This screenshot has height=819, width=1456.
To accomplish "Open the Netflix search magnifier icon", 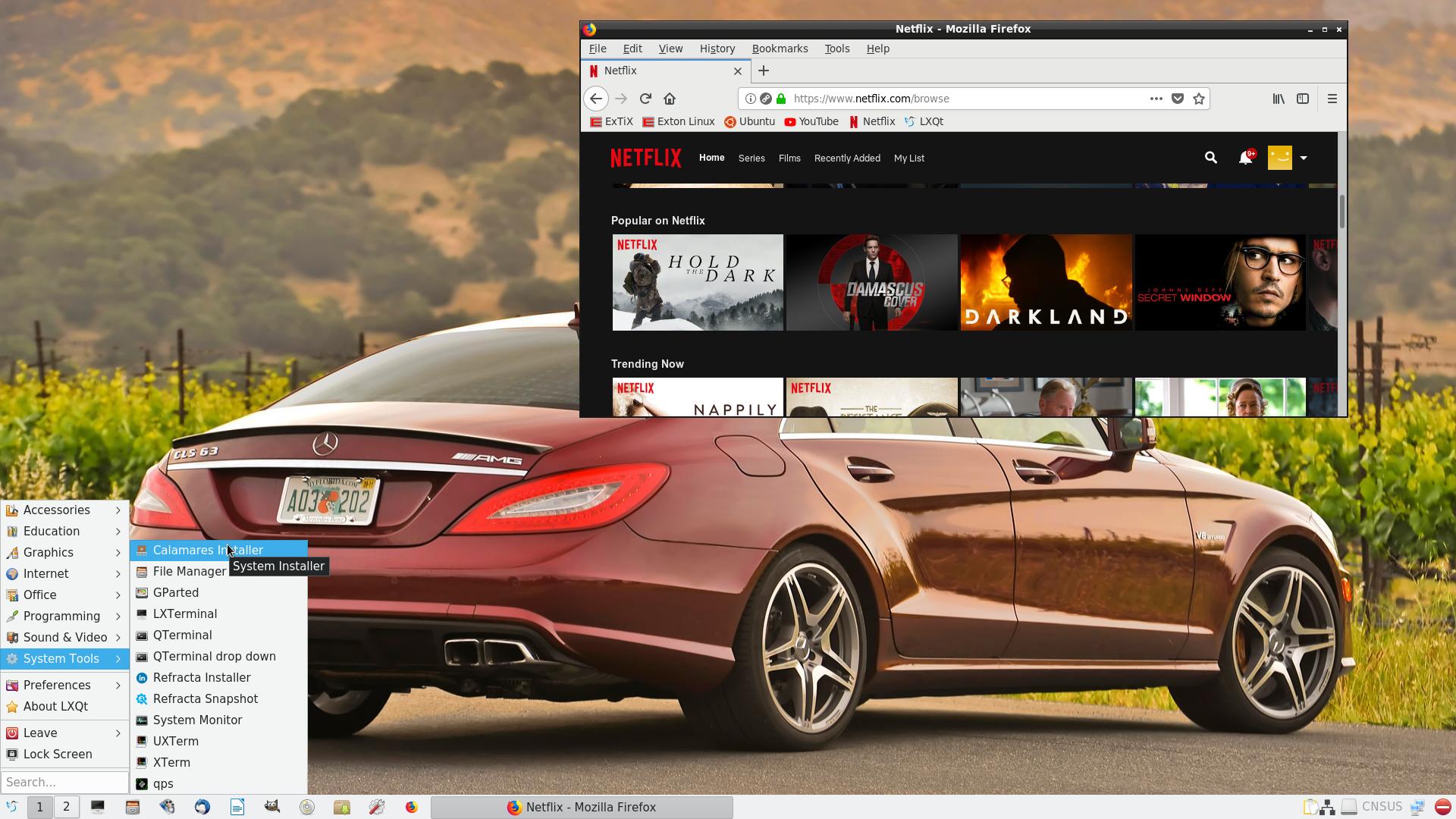I will (x=1210, y=158).
